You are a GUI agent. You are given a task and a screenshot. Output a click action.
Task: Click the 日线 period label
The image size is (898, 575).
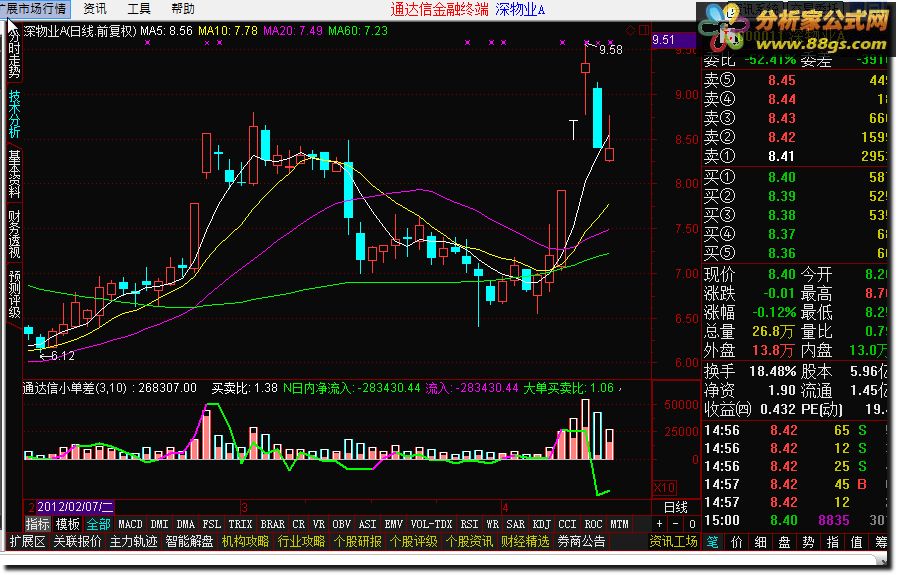pyautogui.click(x=675, y=507)
